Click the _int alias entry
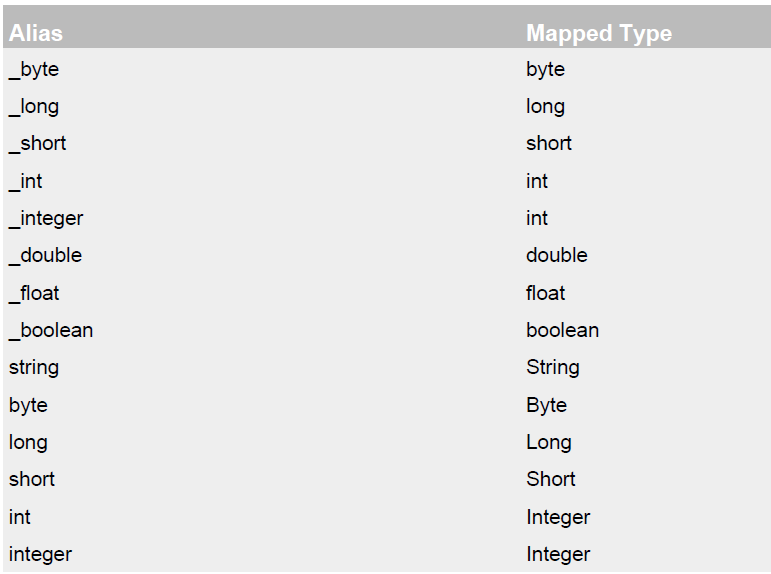The height and width of the screenshot is (574, 771). (26, 181)
